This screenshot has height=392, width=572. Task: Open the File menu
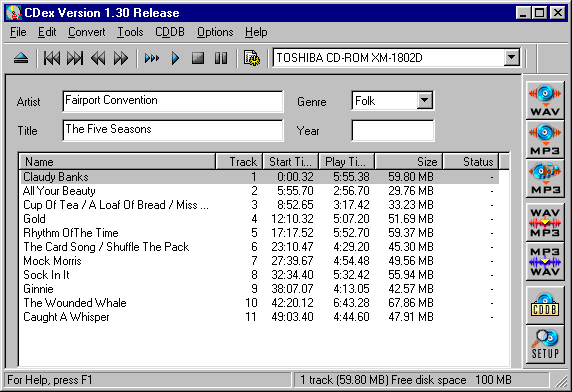click(18, 32)
